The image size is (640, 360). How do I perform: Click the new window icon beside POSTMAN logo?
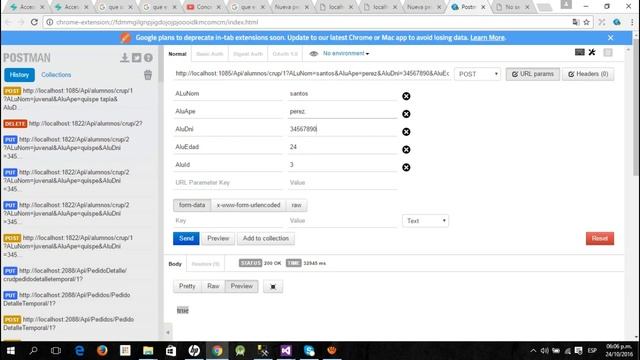pos(137,58)
